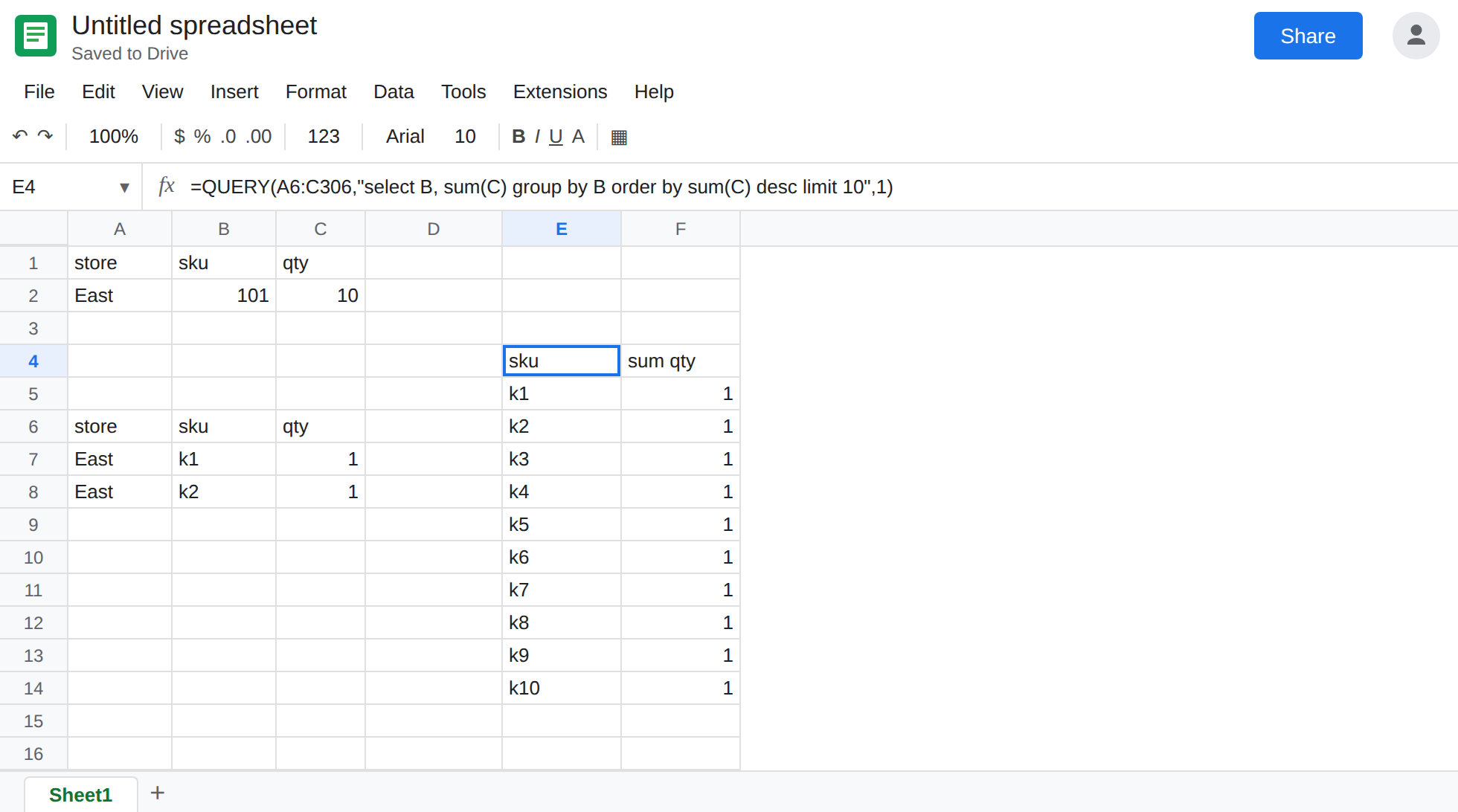Click cell containing 'k5'
The image size is (1458, 812).
(562, 525)
